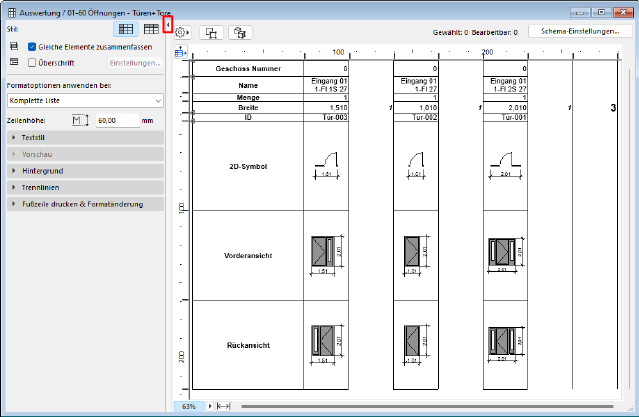Click the Zeilenhöhe value field
639x417 pixels.
(x=118, y=121)
